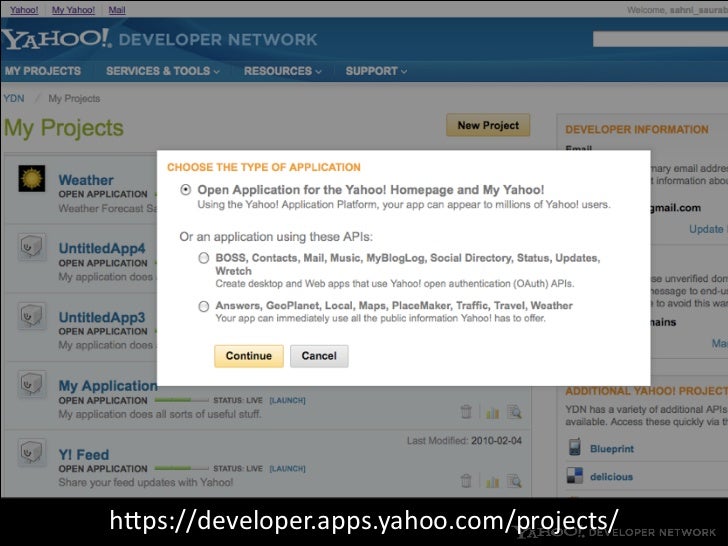Open the Y! Feed project link
Image resolution: width=728 pixels, height=546 pixels.
tap(84, 455)
